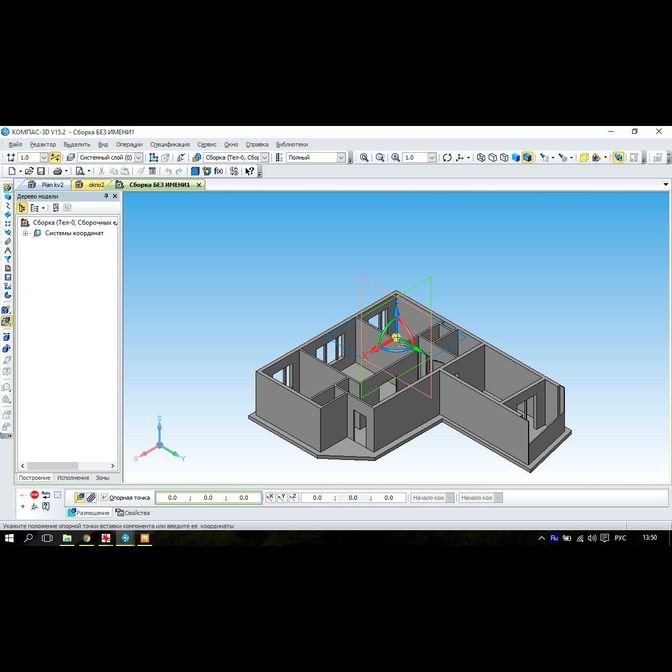Select the Построение tree tab
The height and width of the screenshot is (672, 672).
(x=34, y=477)
